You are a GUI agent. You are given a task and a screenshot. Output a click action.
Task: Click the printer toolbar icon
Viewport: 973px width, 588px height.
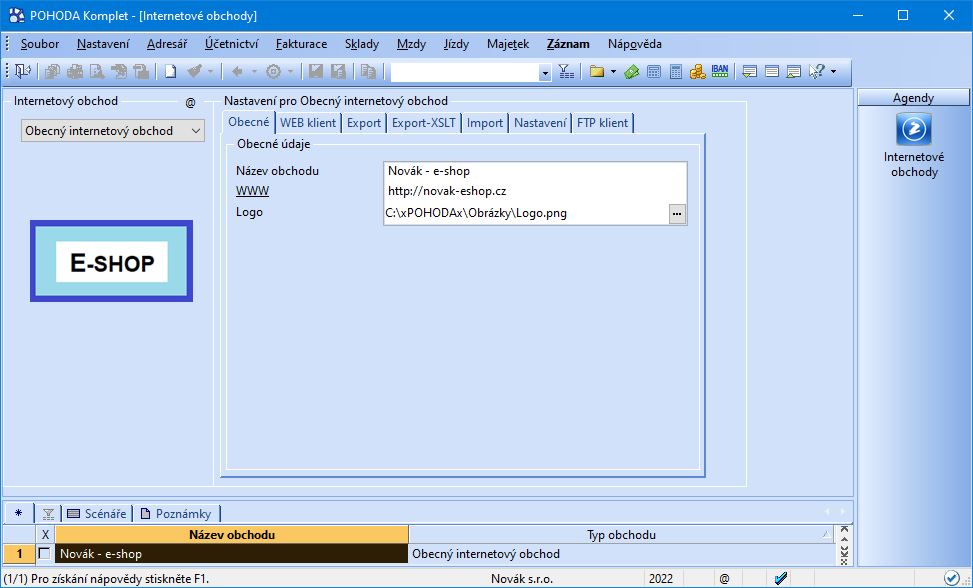click(75, 72)
